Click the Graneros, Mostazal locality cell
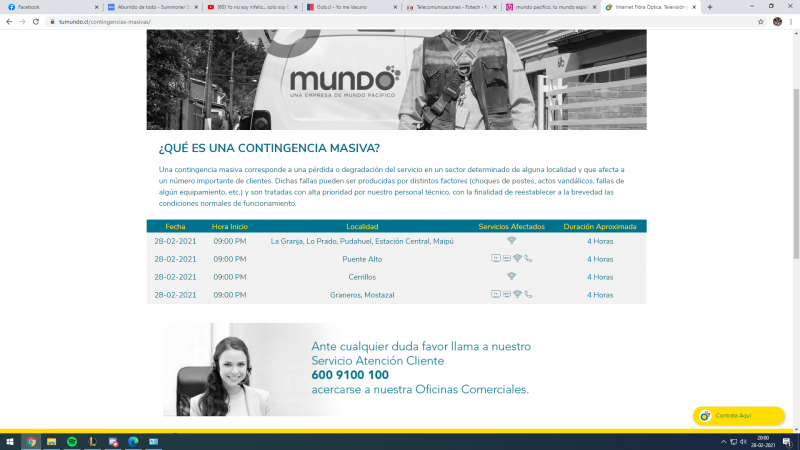The height and width of the screenshot is (450, 800). click(362, 295)
